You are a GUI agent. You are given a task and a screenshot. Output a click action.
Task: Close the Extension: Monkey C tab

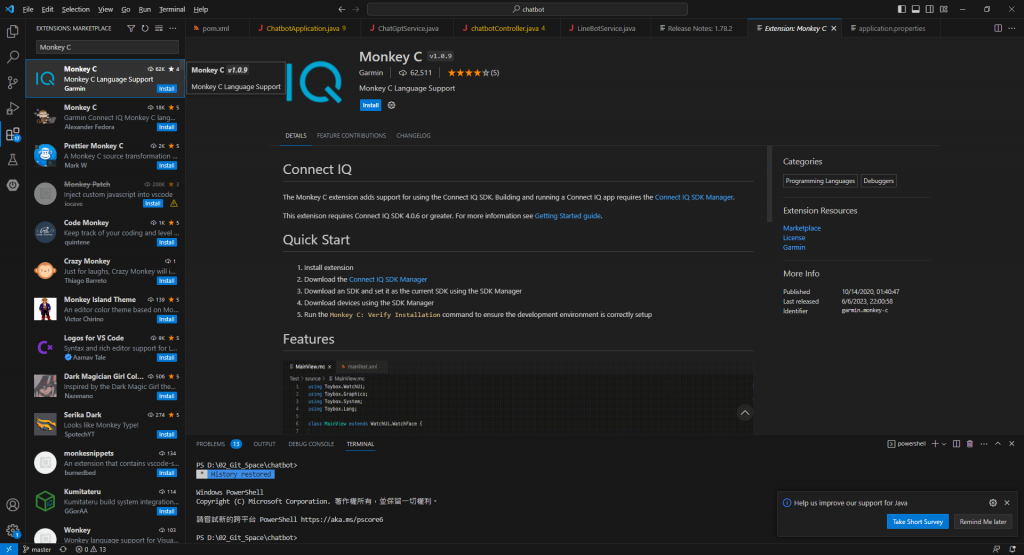[833, 28]
